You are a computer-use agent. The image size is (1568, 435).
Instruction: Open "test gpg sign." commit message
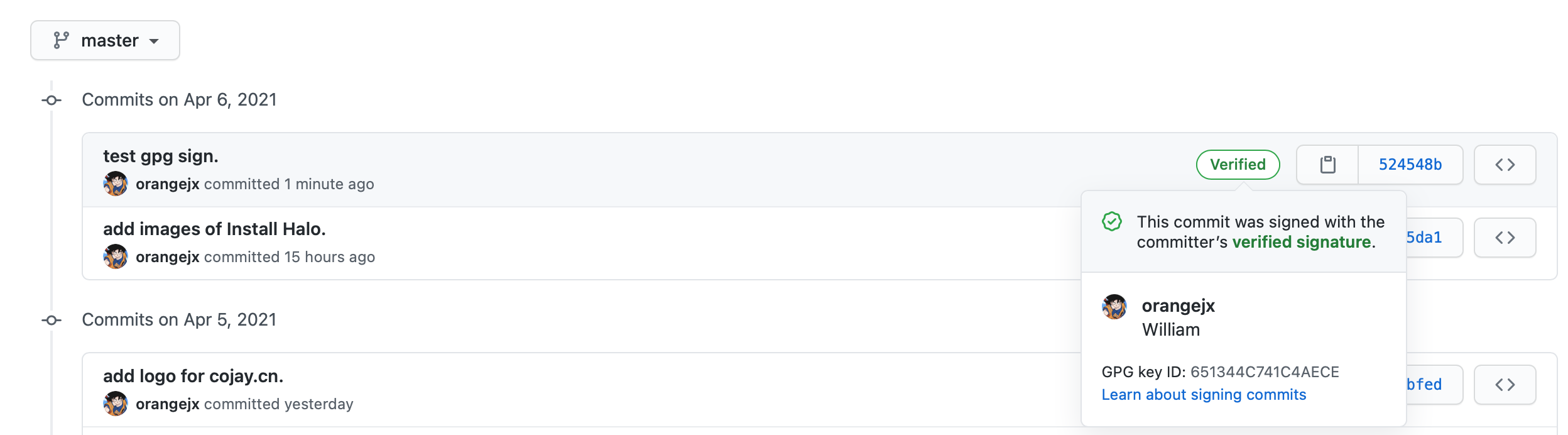tap(161, 156)
